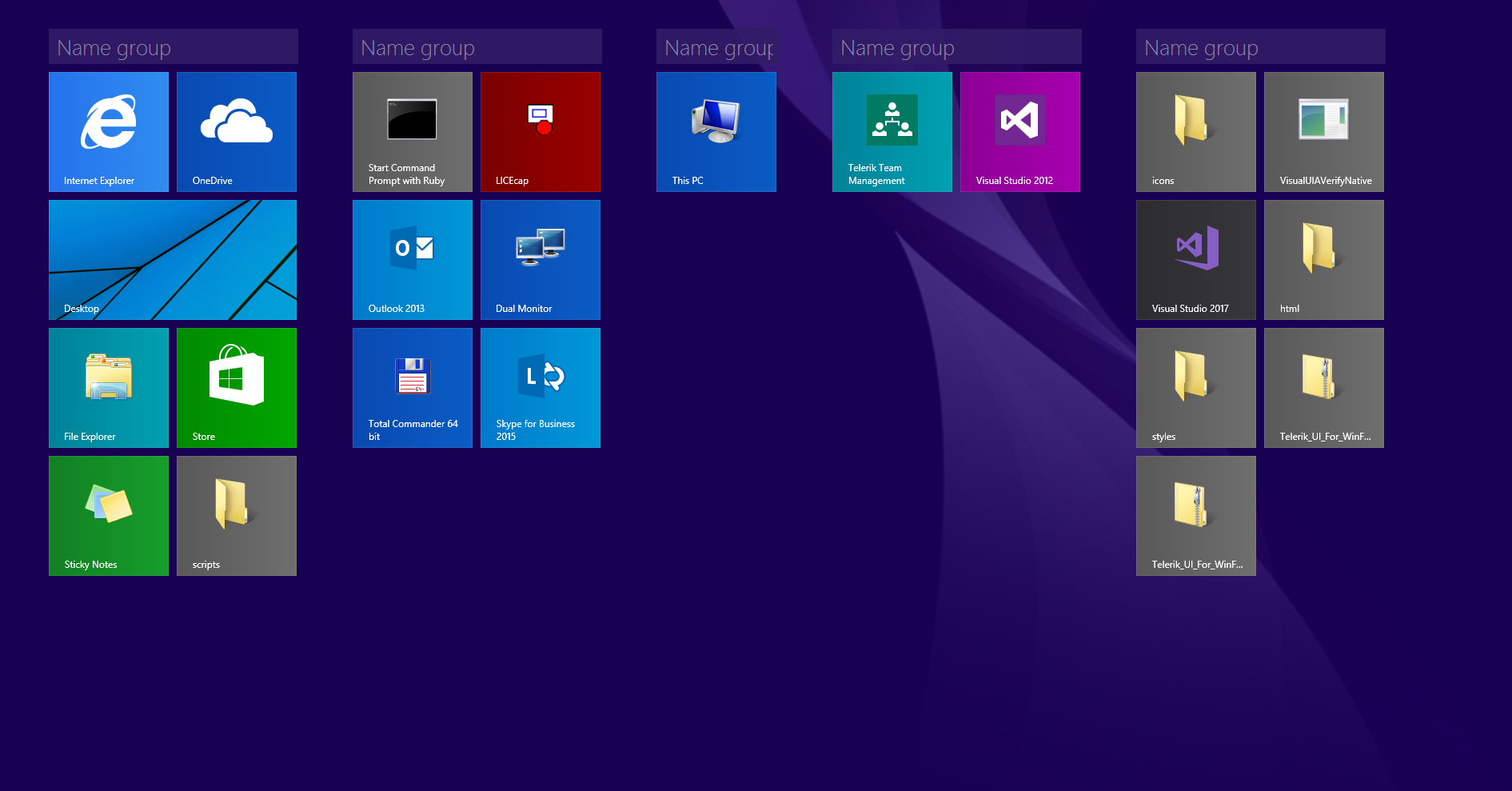
Task: Edit the Name group header above This PC
Action: click(716, 46)
